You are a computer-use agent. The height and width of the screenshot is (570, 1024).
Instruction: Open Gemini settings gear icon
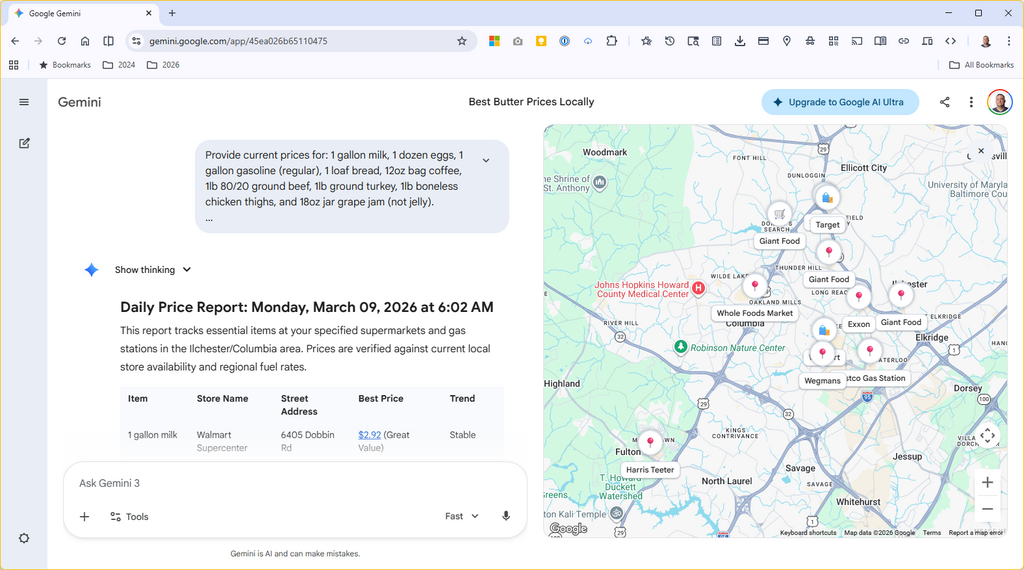click(24, 538)
